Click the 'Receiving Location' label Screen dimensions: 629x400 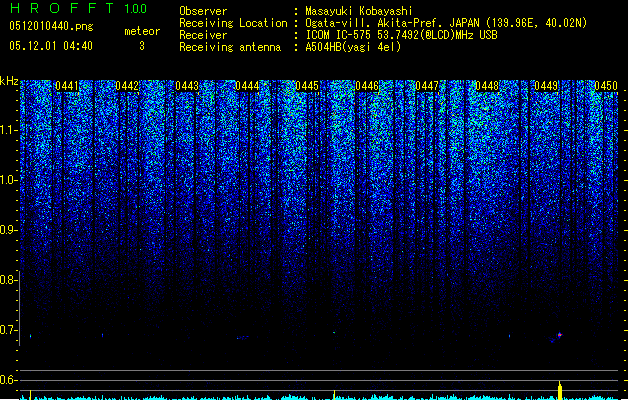click(x=233, y=23)
